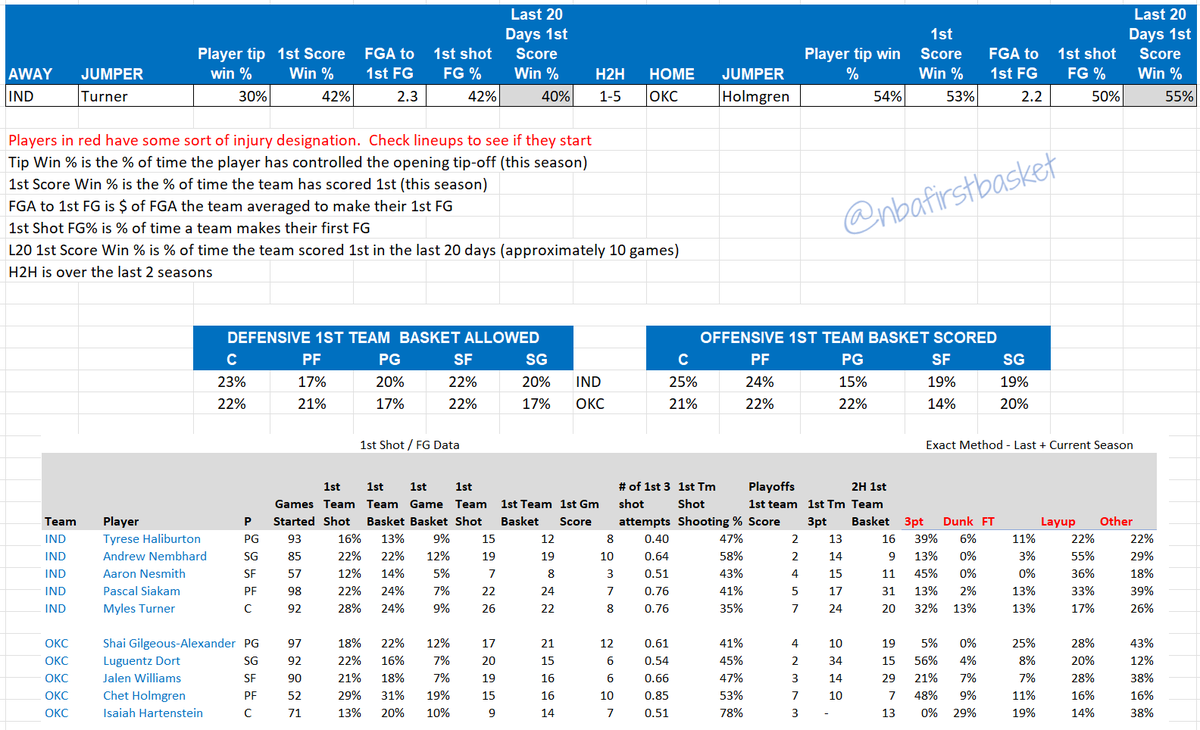
Task: Click the red Other column header
Action: (1116, 521)
